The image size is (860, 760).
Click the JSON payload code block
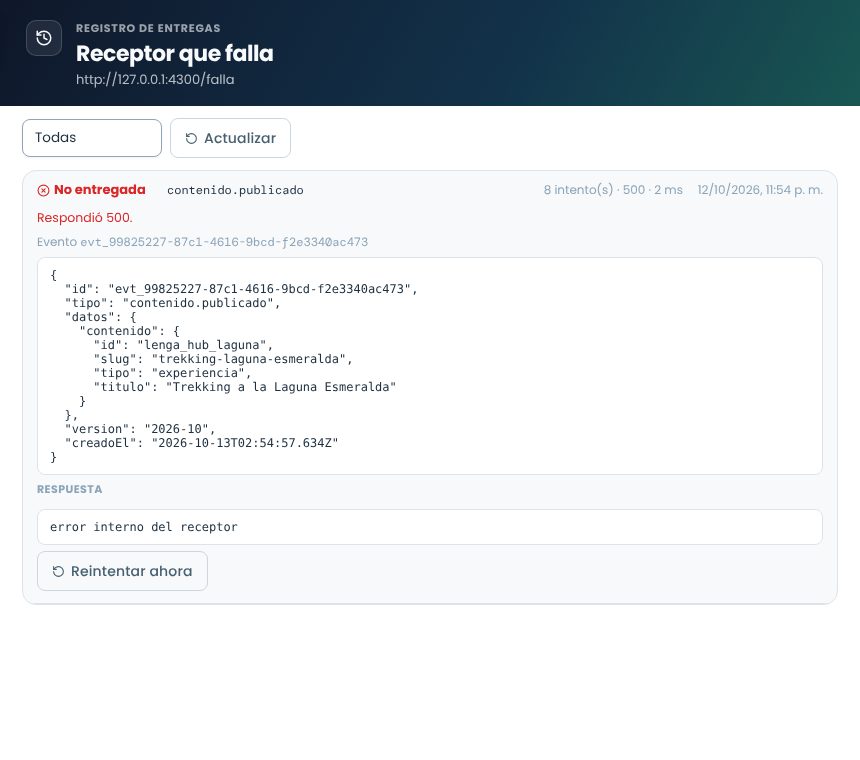pyautogui.click(x=429, y=366)
